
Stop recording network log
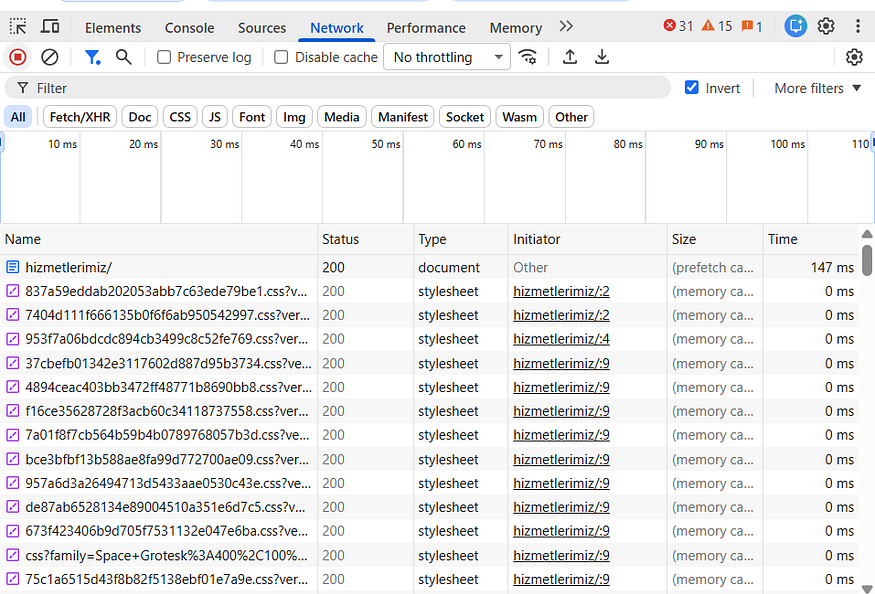tap(18, 57)
